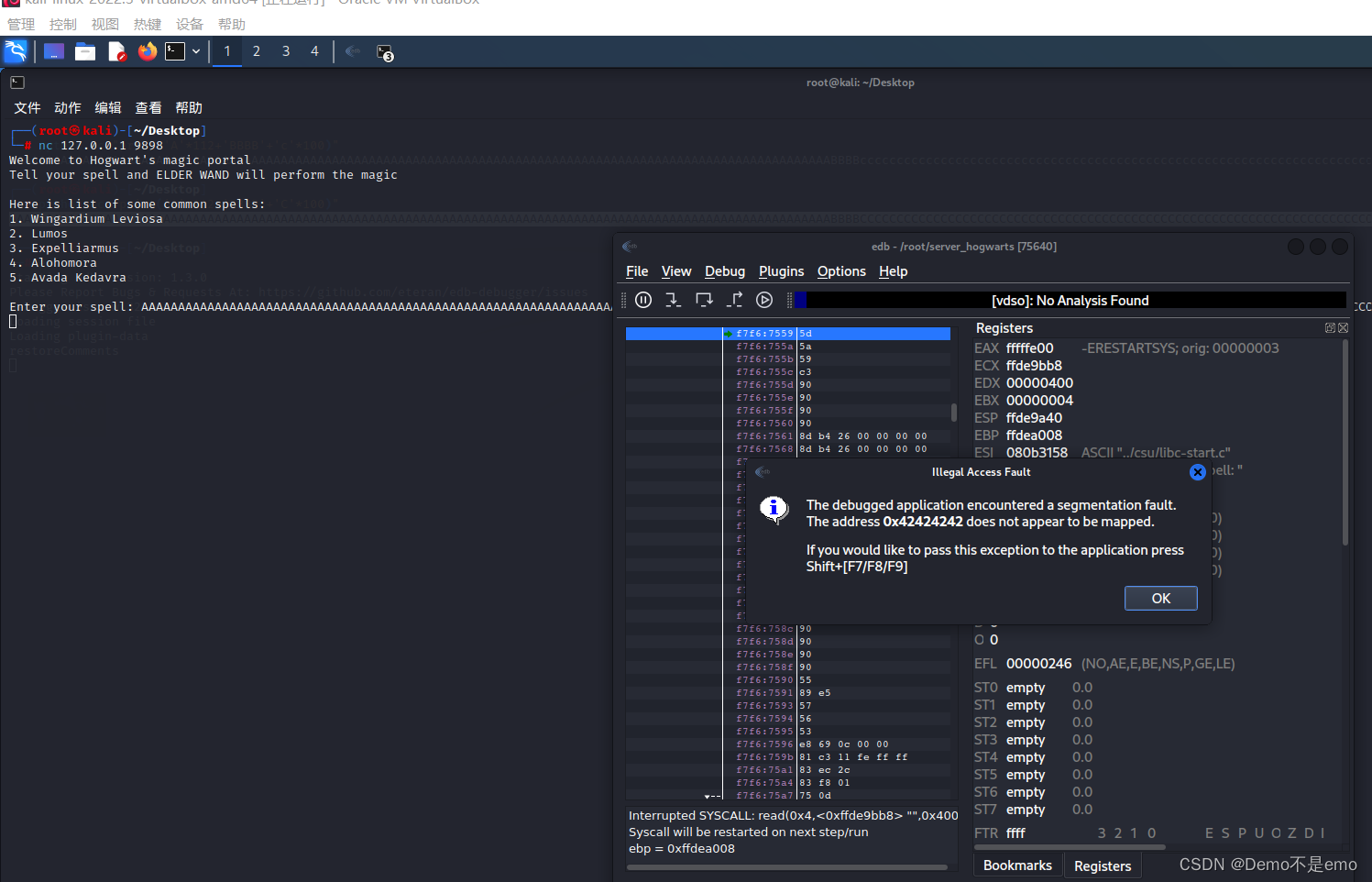Open terminal emulator from the panel
The width and height of the screenshot is (1372, 882).
(175, 51)
